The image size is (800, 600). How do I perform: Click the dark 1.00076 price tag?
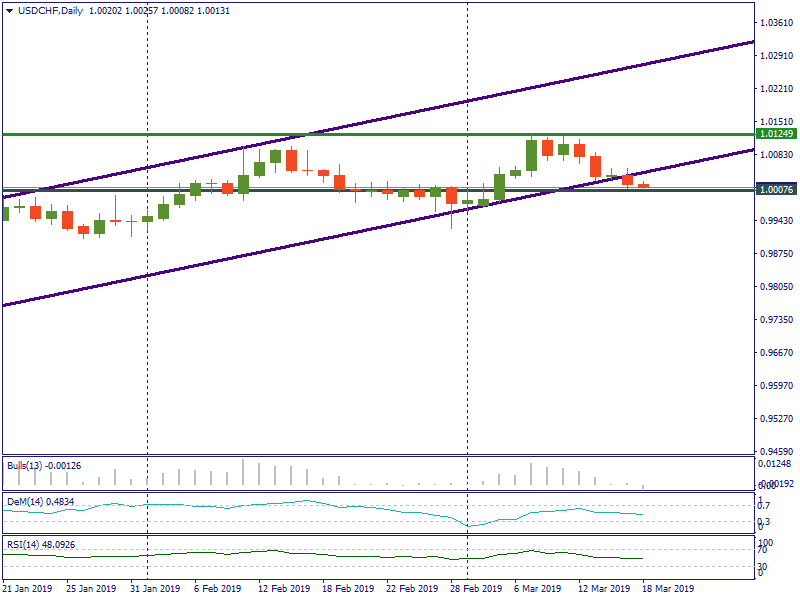(776, 189)
